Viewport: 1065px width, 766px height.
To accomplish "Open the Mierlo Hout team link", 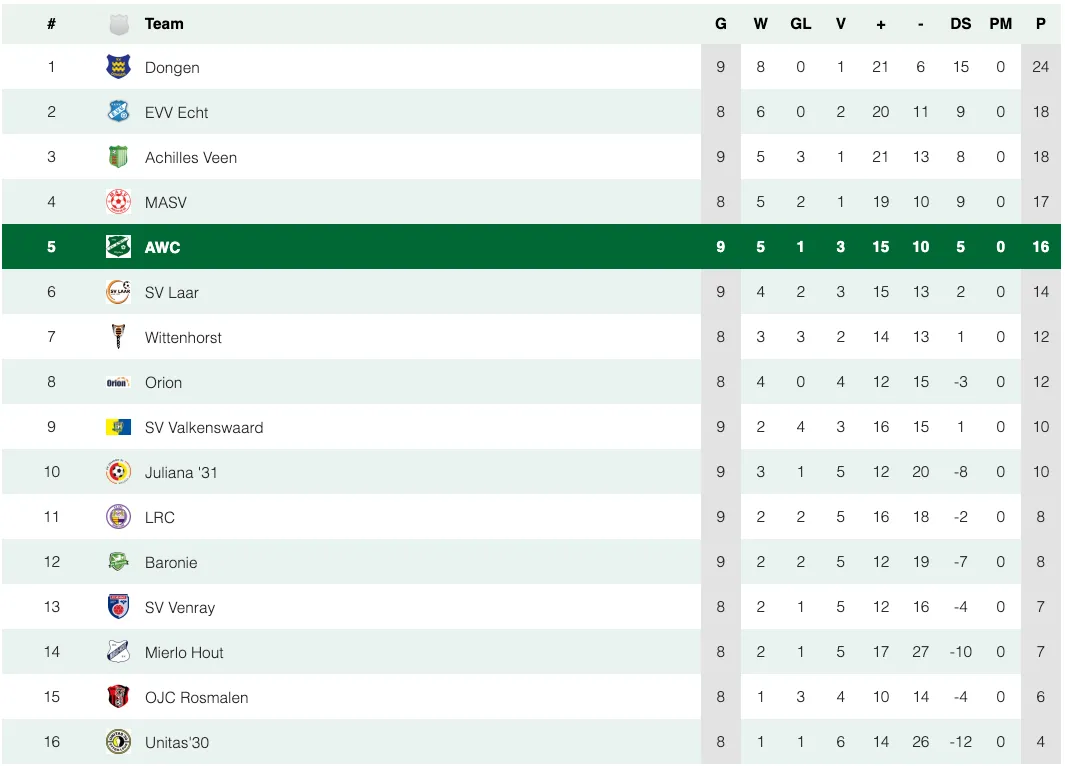I will [184, 652].
